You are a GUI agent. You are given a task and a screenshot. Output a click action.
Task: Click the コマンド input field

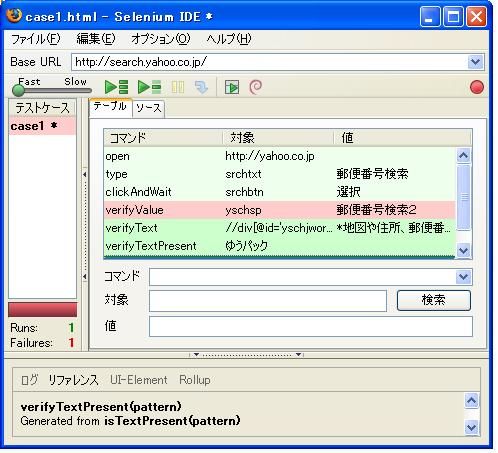(x=303, y=277)
